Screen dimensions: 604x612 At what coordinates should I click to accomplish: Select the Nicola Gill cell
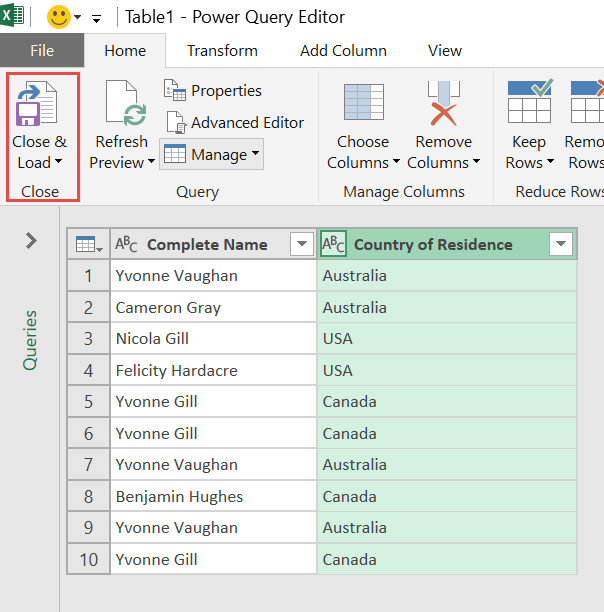pyautogui.click(x=213, y=339)
